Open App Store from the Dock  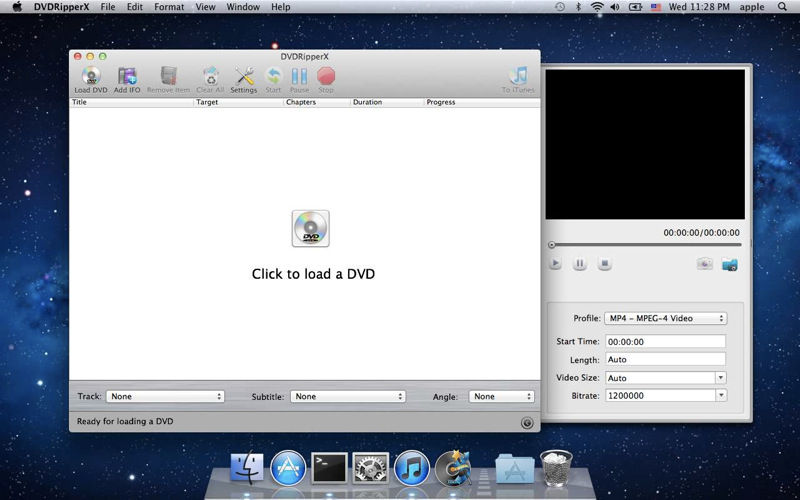(288, 468)
